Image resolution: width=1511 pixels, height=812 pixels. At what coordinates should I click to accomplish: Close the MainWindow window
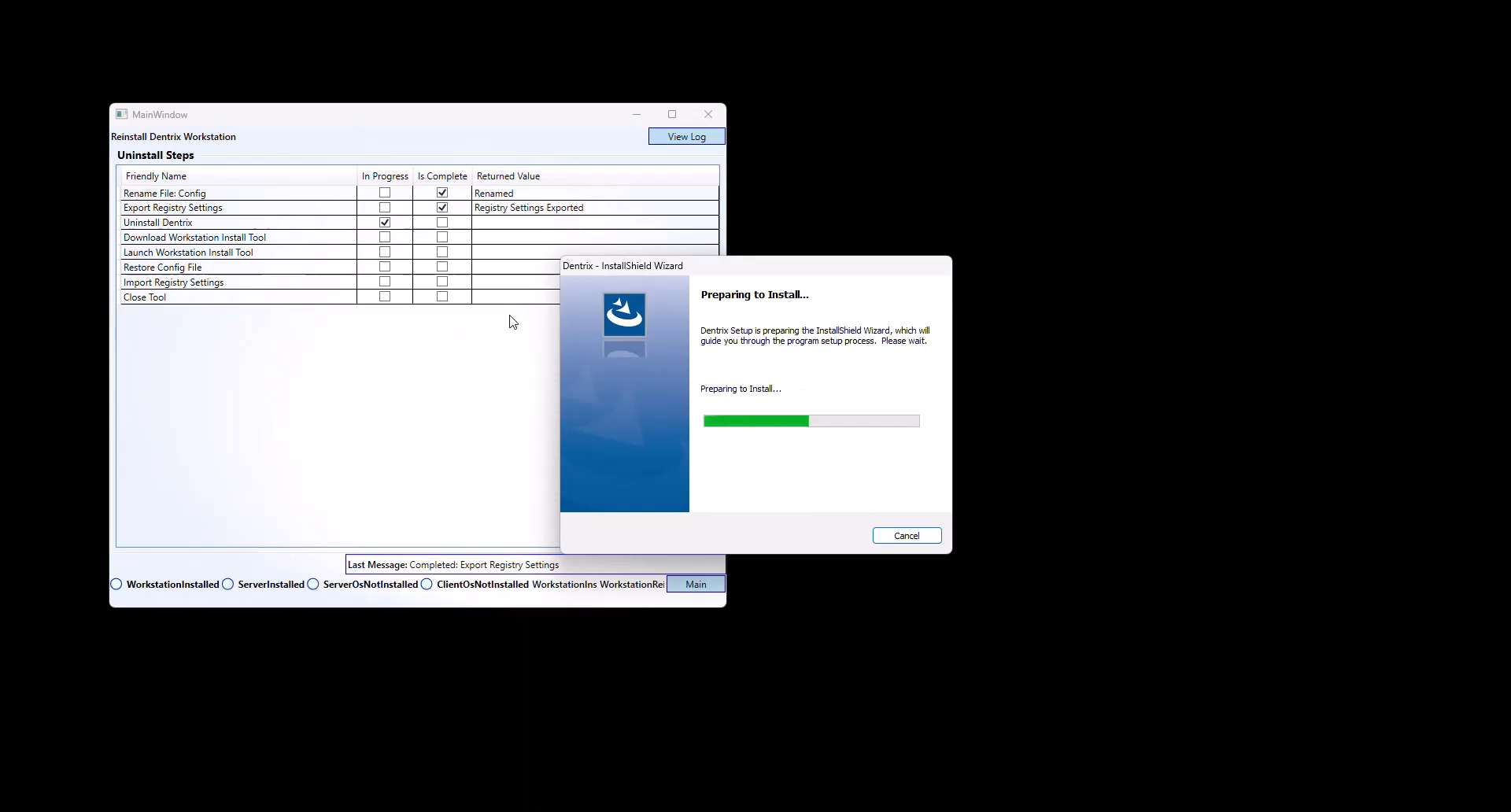(x=708, y=114)
